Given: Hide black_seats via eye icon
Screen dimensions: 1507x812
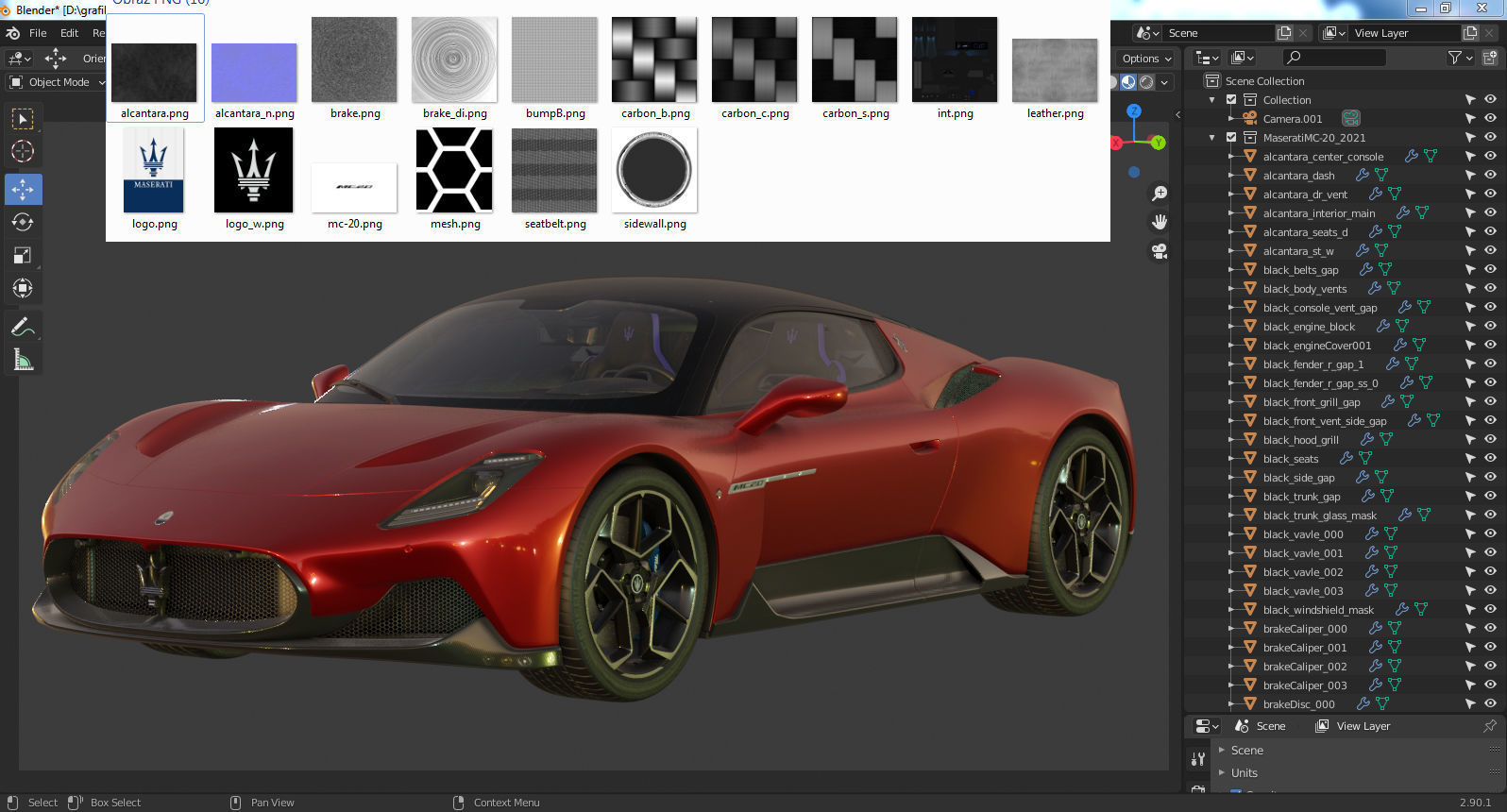Looking at the screenshot, I should (x=1490, y=459).
